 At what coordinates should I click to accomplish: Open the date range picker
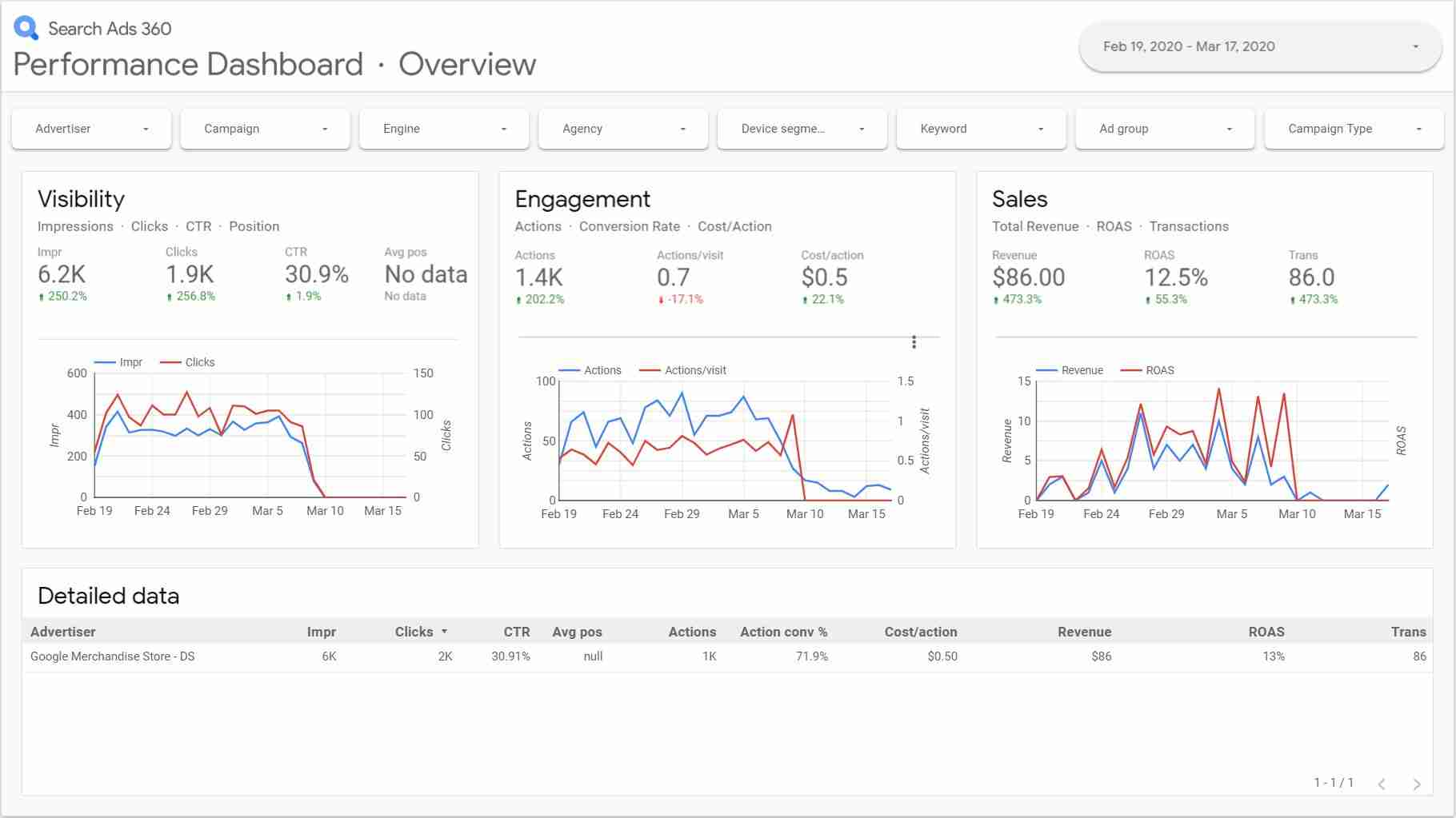pyautogui.click(x=1260, y=46)
